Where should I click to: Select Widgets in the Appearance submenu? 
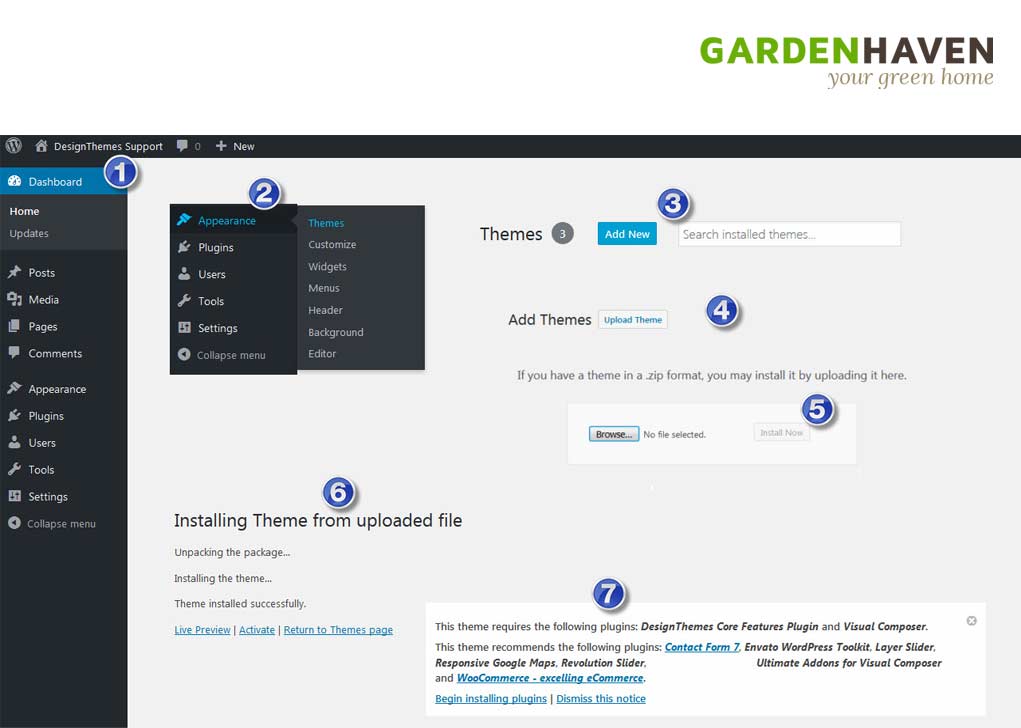(328, 266)
